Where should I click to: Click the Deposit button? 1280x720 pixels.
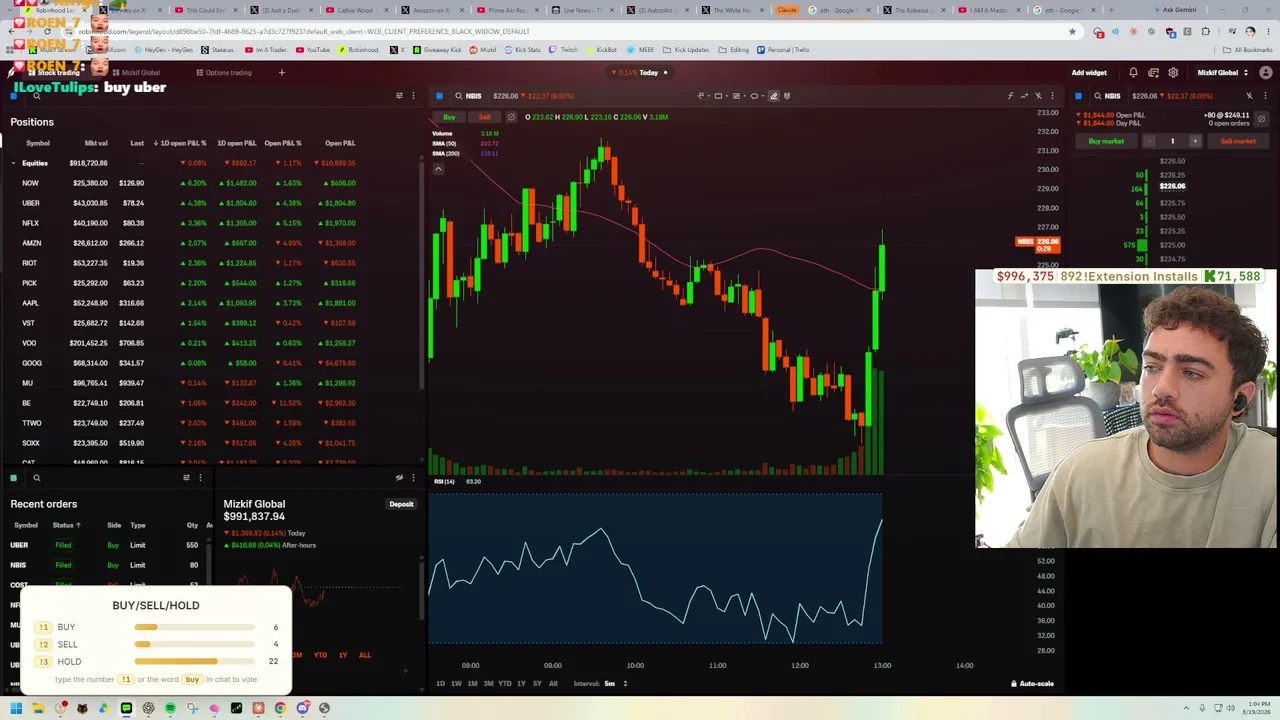click(x=401, y=504)
